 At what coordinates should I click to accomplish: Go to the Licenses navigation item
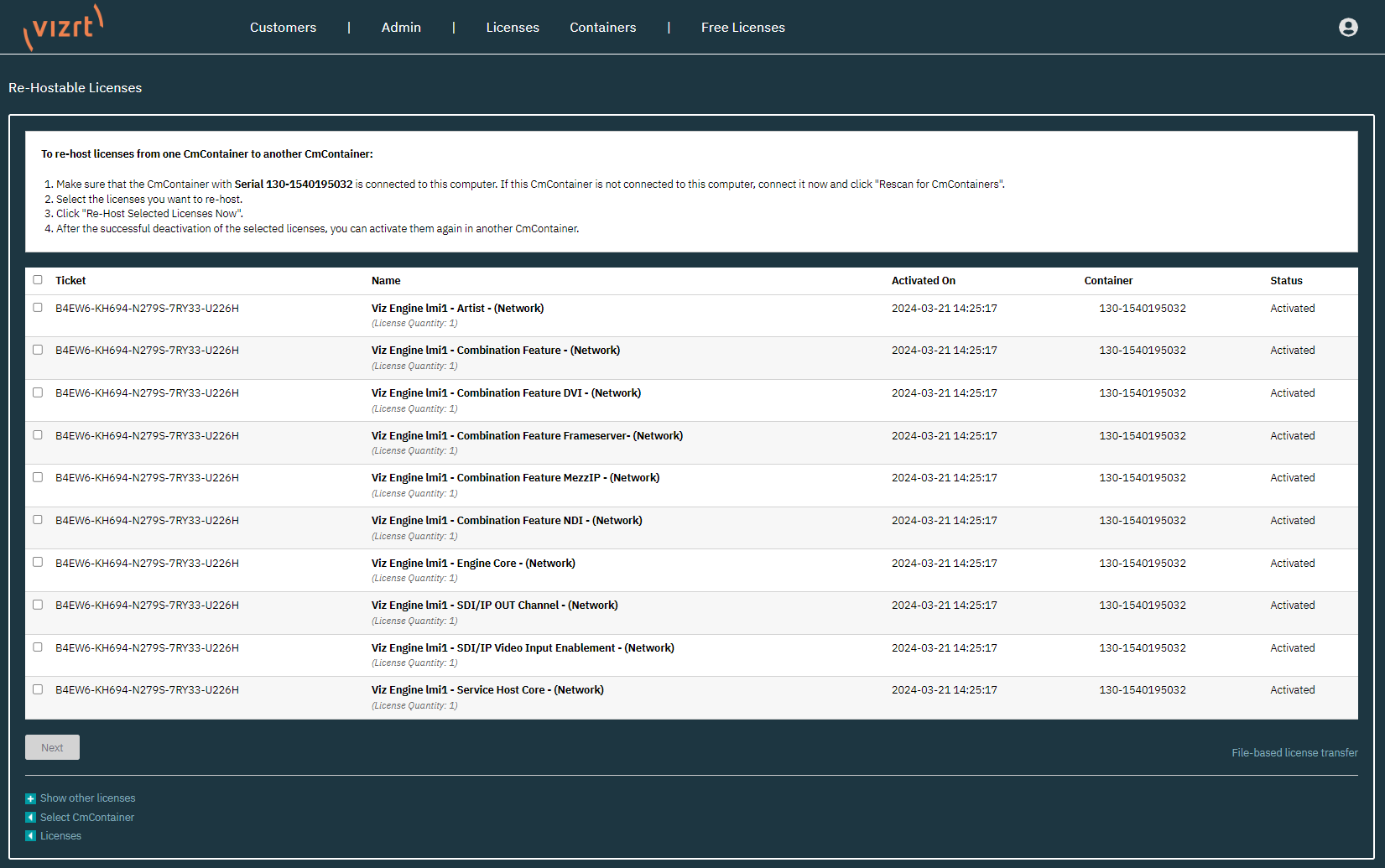[513, 28]
